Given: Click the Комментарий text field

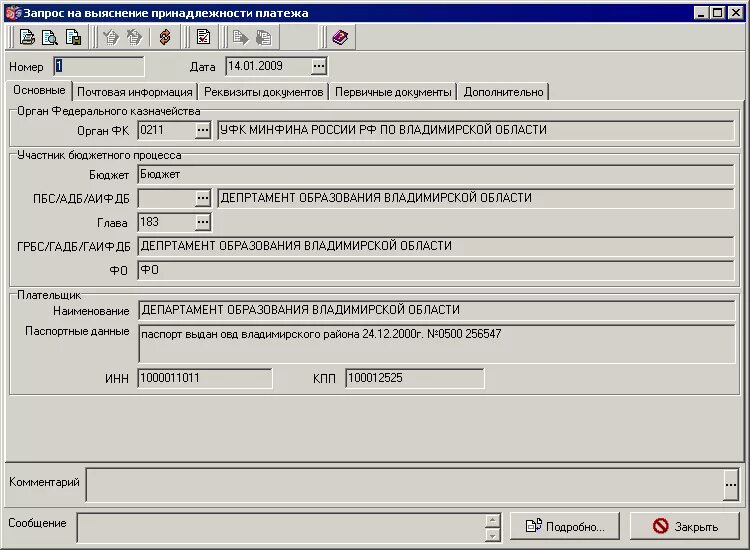Looking at the screenshot, I should point(405,485).
